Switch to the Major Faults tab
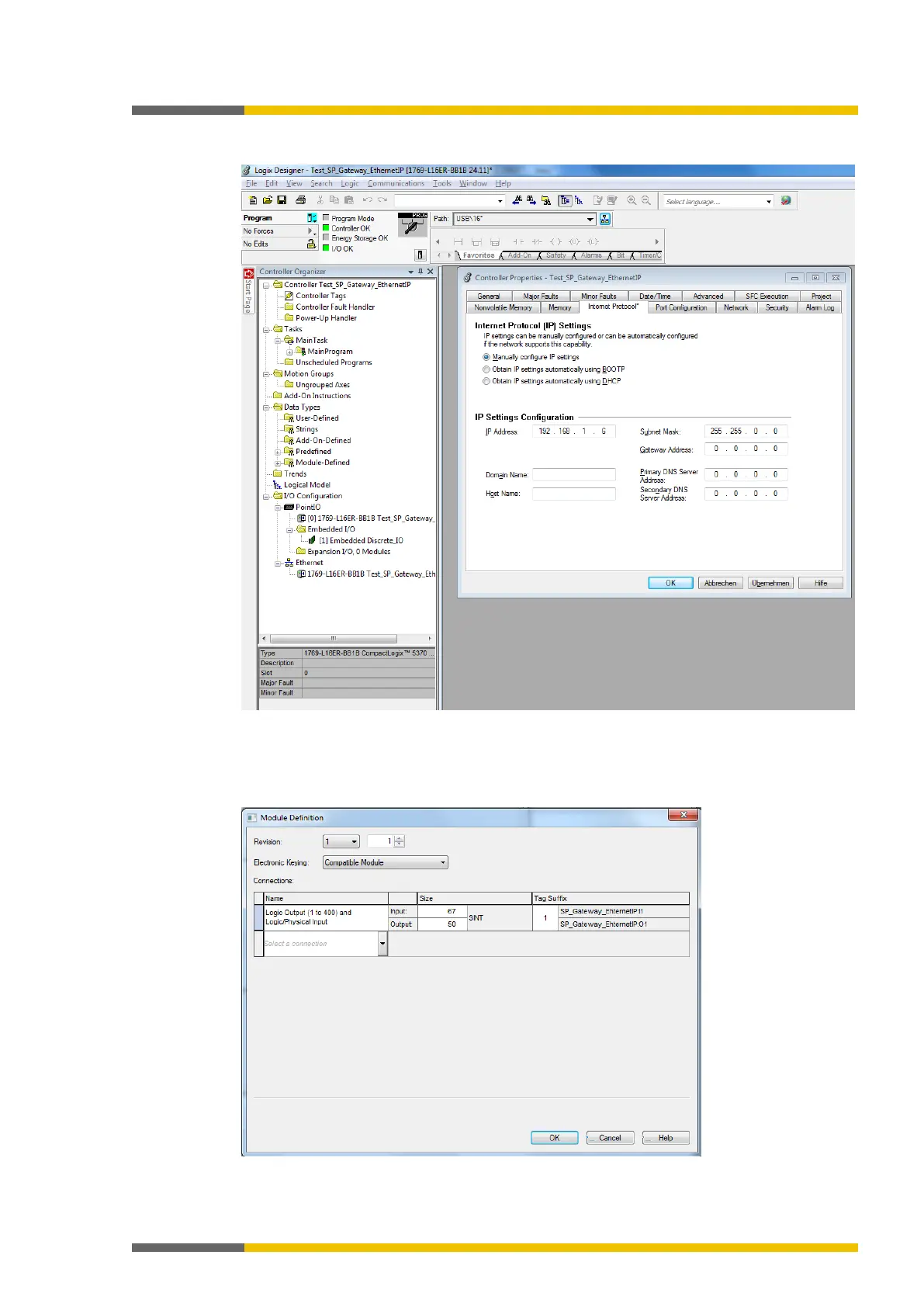The width and height of the screenshot is (924, 1307). click(x=541, y=296)
